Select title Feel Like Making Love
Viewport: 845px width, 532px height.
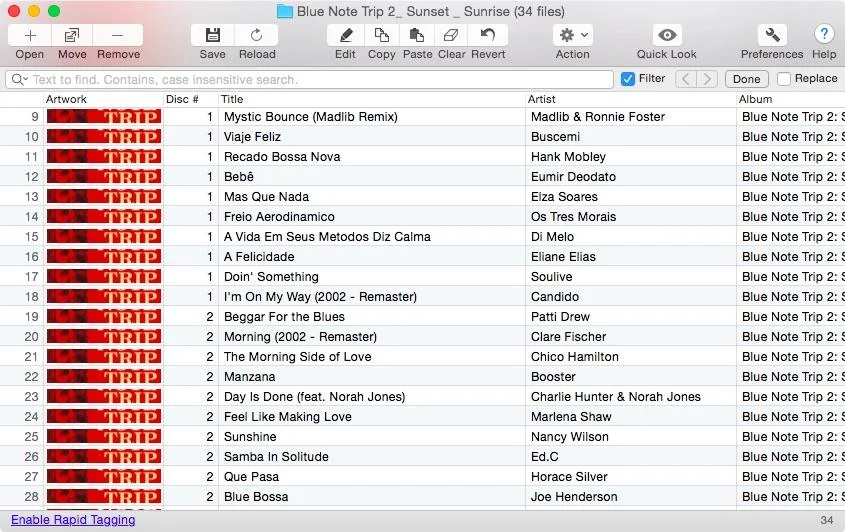pyautogui.click(x=287, y=417)
